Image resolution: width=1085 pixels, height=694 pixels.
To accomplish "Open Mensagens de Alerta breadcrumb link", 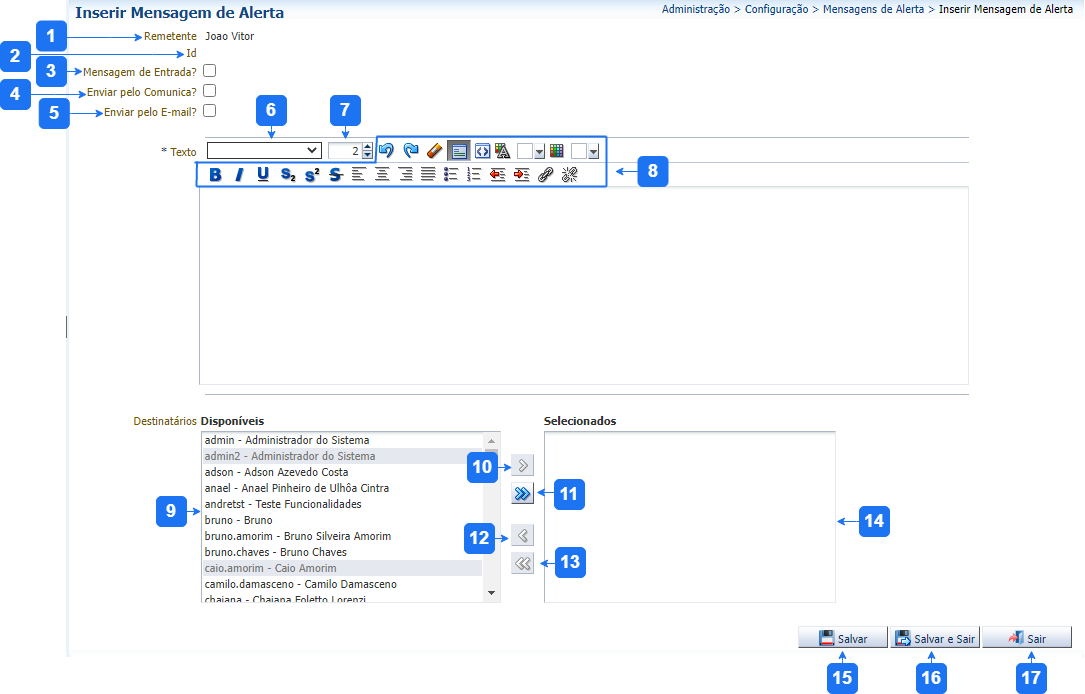I will click(x=873, y=9).
